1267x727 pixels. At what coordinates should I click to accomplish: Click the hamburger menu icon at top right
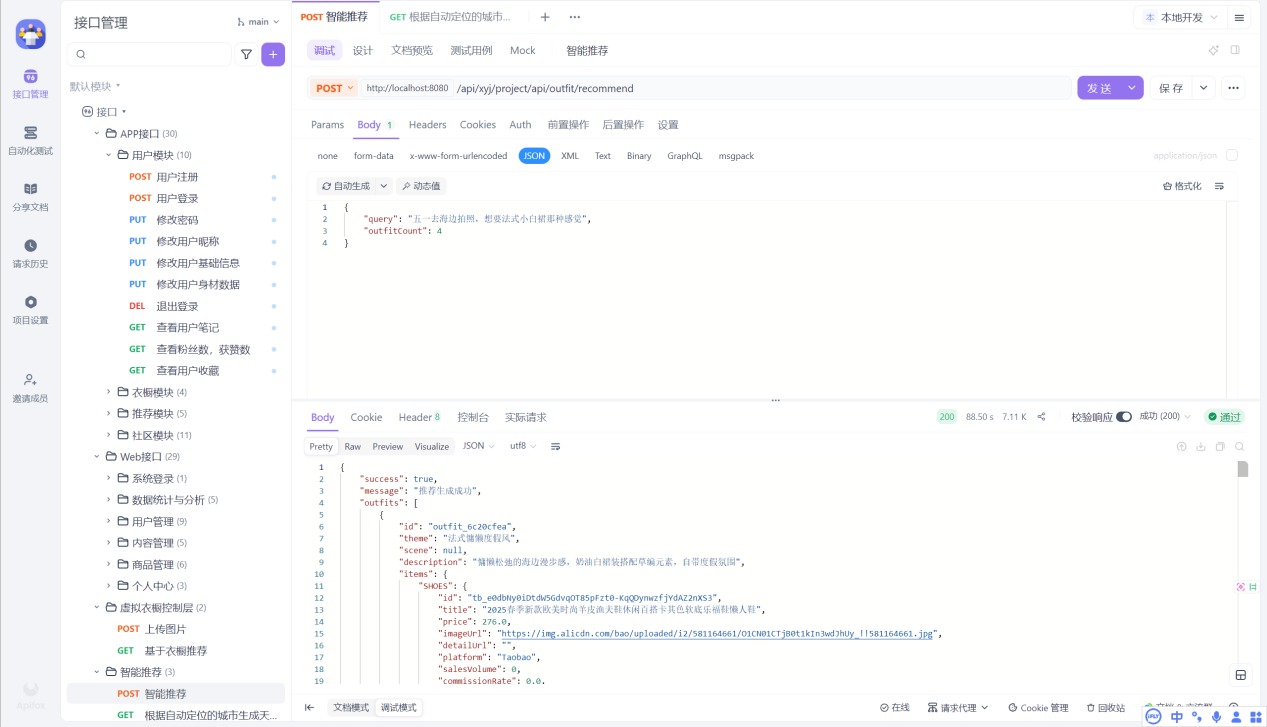(x=1240, y=18)
